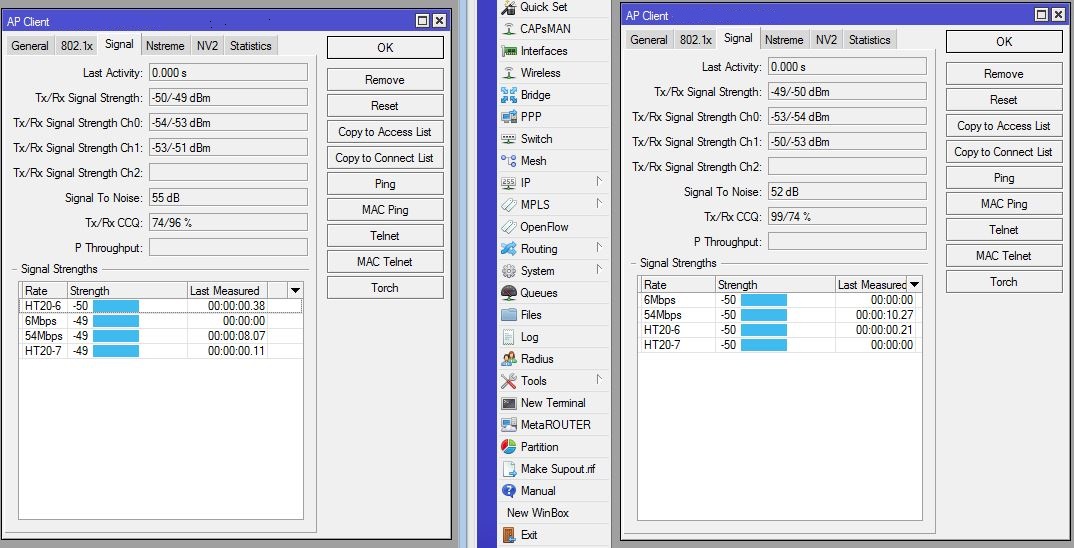Open Queues tree icon
The height and width of the screenshot is (548, 1074).
[508, 292]
